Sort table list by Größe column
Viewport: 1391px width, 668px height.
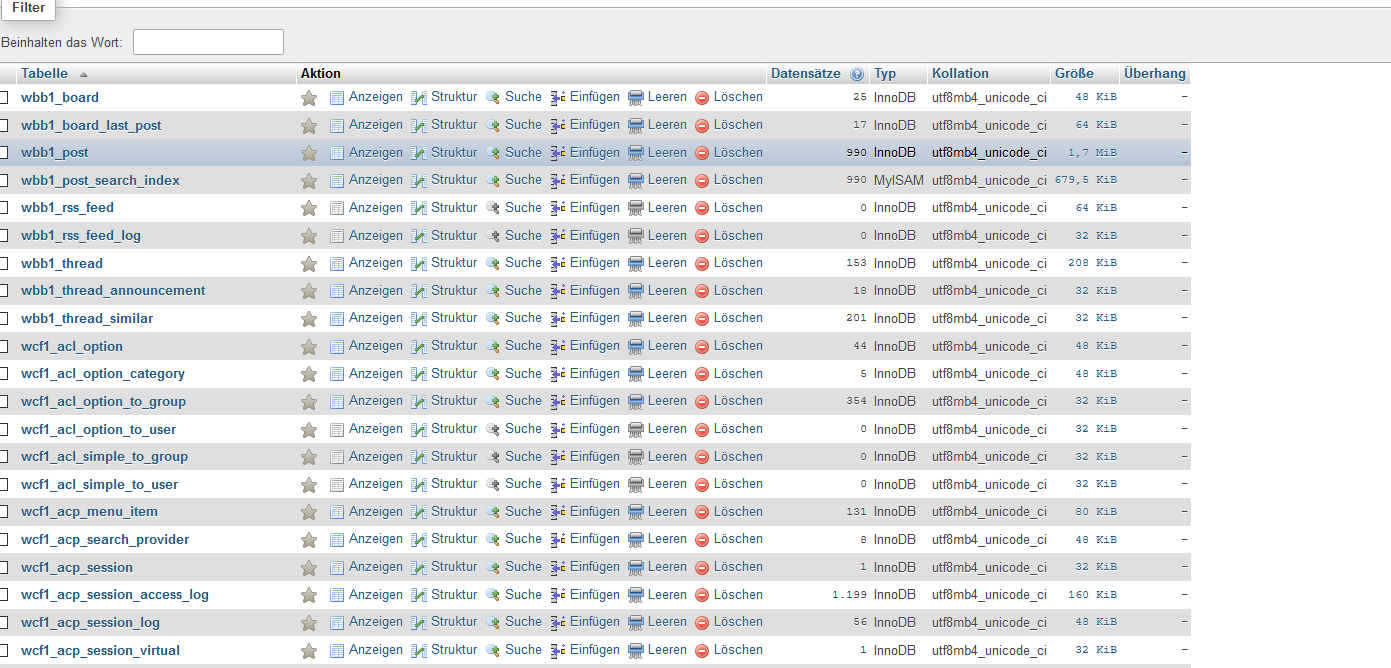pos(1073,74)
